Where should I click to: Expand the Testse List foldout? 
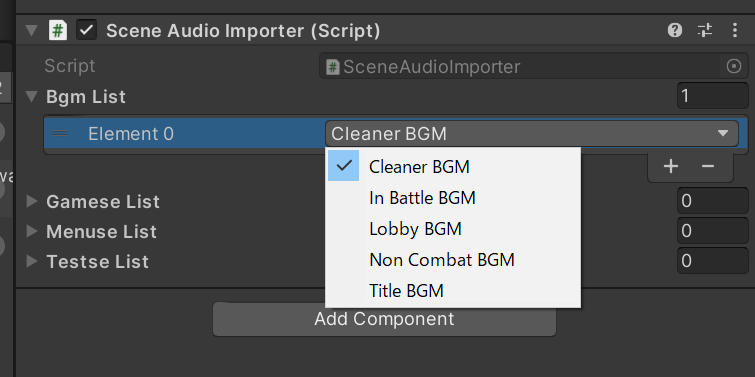(x=32, y=261)
